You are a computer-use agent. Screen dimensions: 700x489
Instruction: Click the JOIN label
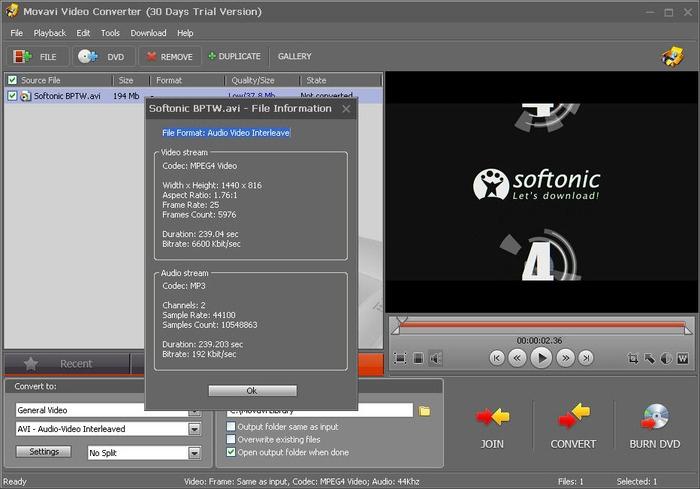coord(492,444)
